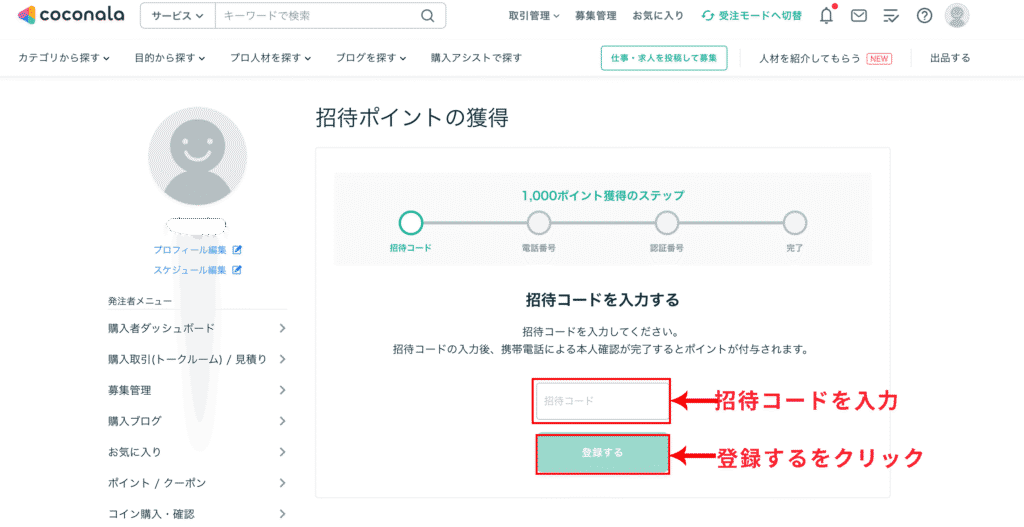Click the 登録する button
The width and height of the screenshot is (1024, 527).
tap(602, 453)
